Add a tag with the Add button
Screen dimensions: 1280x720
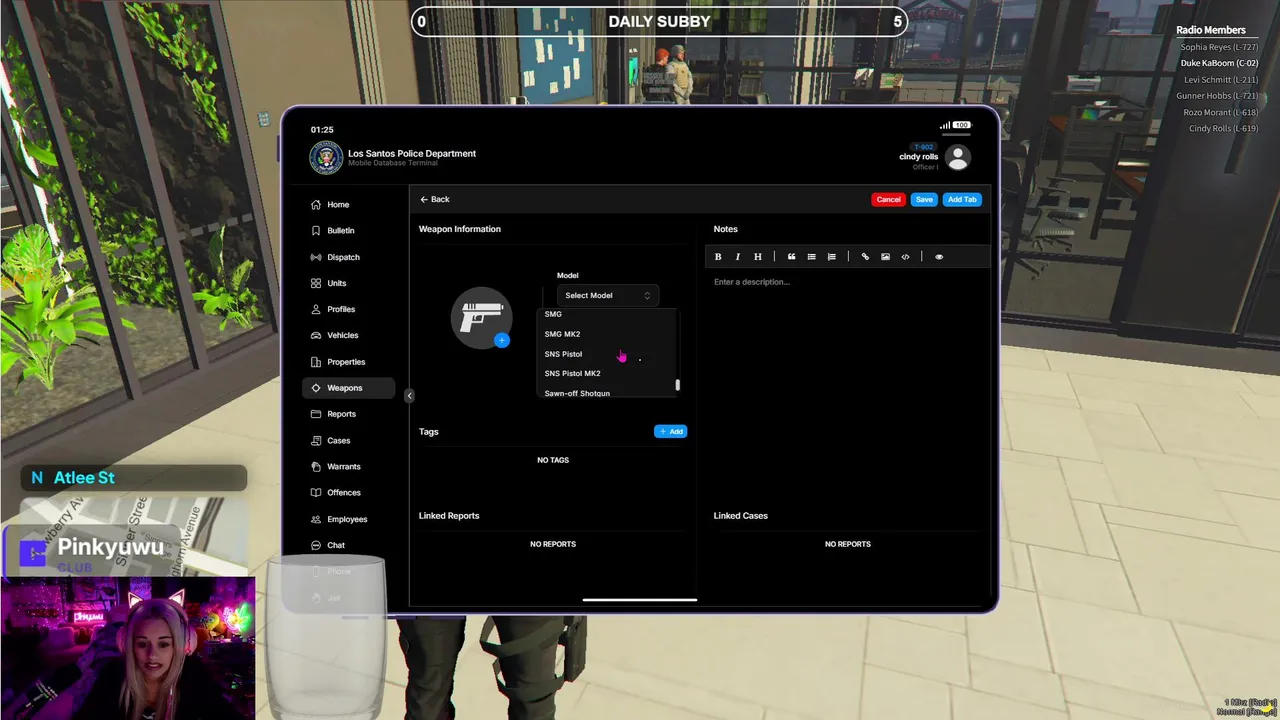[x=670, y=432]
